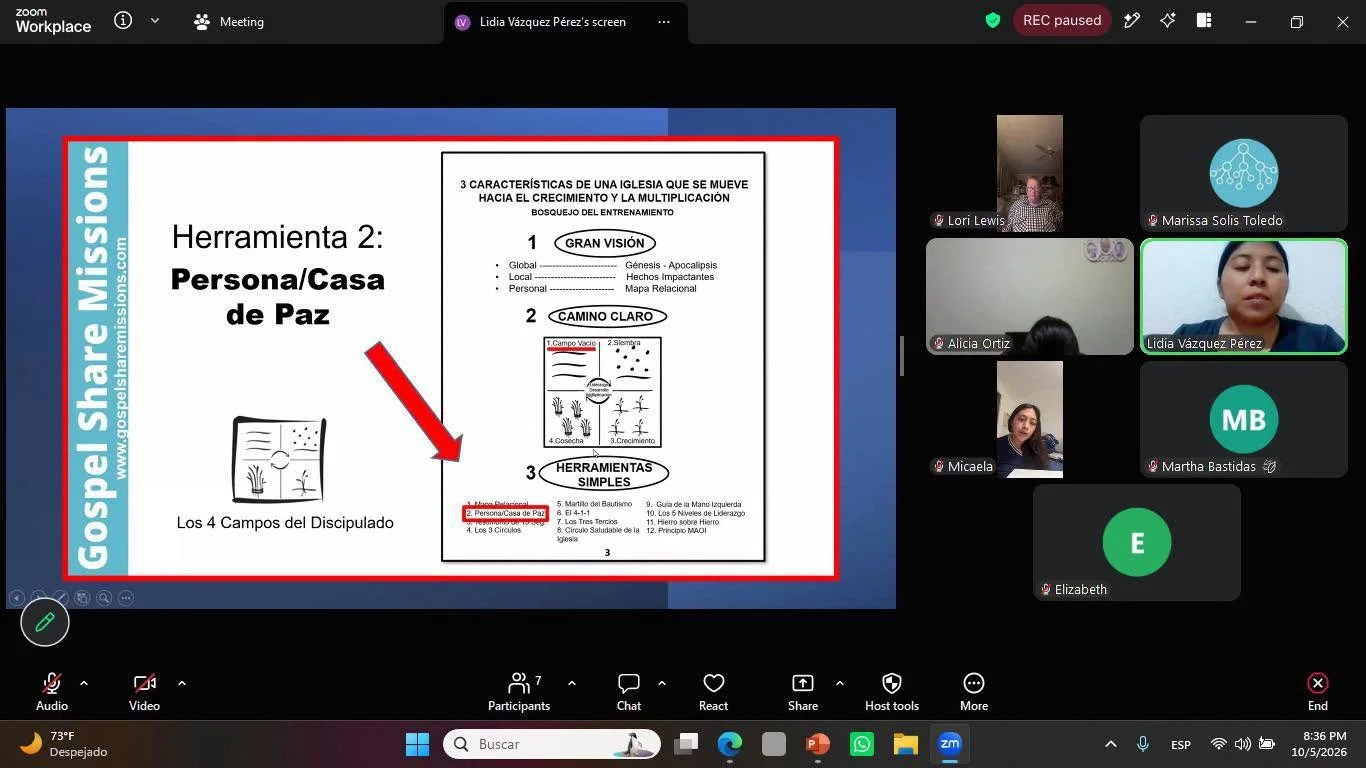Open the AI Companion sparkle icon

[x=1168, y=20]
